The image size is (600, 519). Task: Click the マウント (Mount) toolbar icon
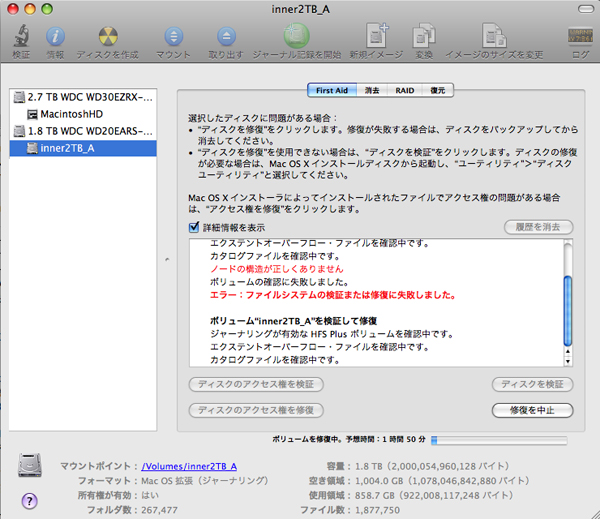coord(173,36)
